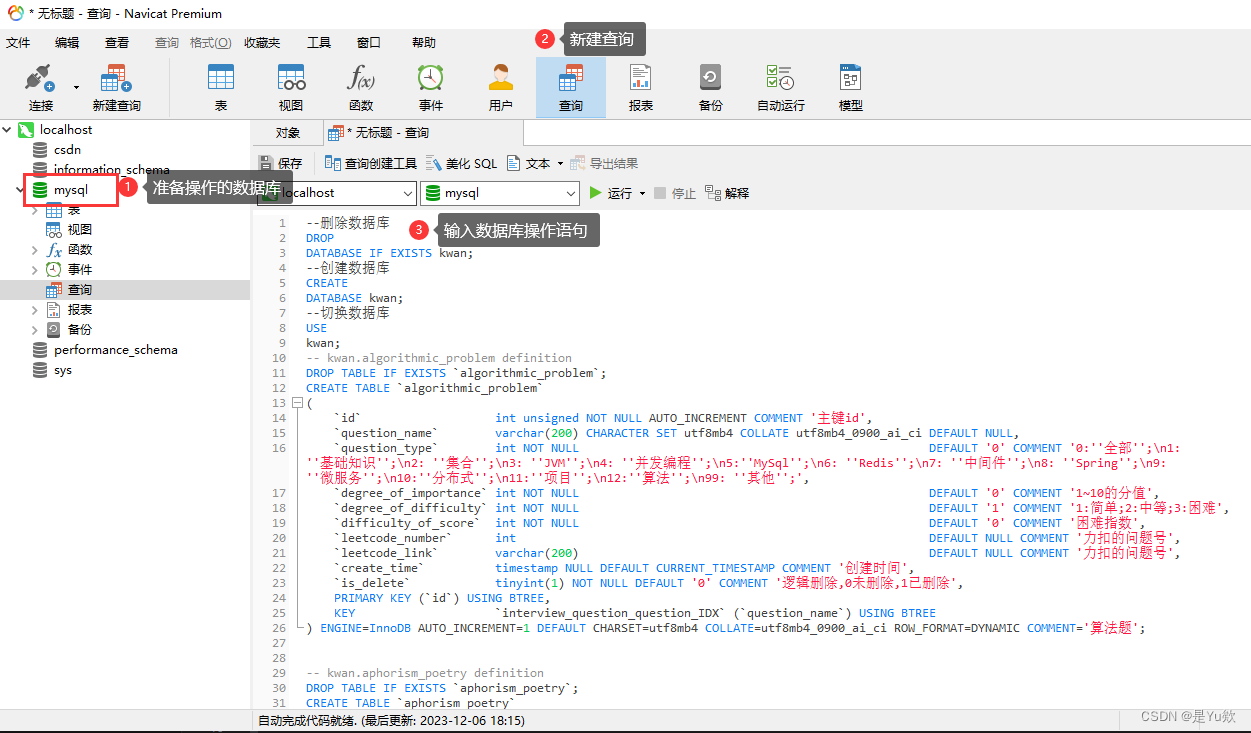The image size is (1251, 733).
Task: Click Beautify SQL (美化 SQL)
Action: 461,163
